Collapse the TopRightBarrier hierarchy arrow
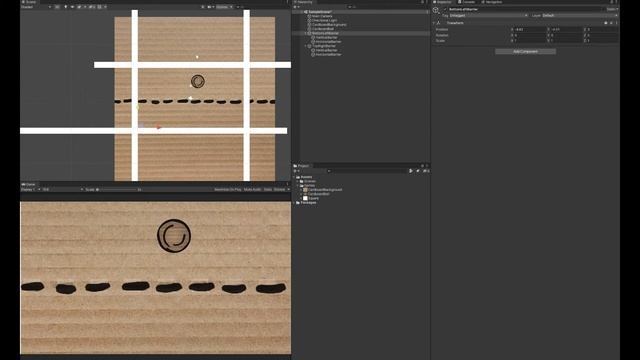This screenshot has height=360, width=640. point(306,46)
